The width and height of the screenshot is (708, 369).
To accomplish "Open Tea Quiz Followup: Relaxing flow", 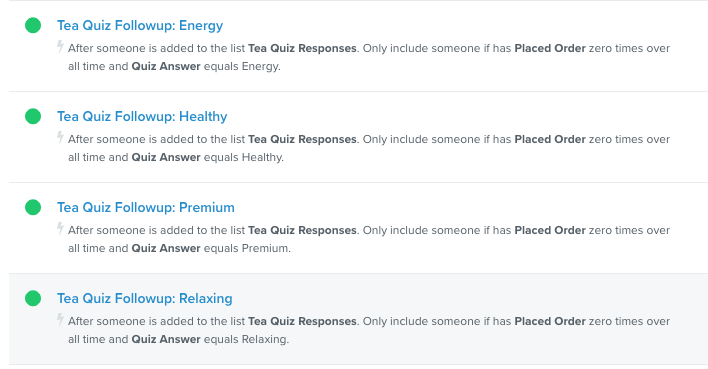I will pos(144,299).
